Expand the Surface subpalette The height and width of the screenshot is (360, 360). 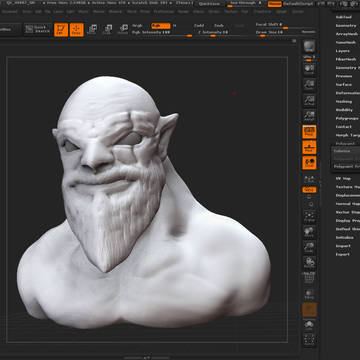tap(344, 85)
